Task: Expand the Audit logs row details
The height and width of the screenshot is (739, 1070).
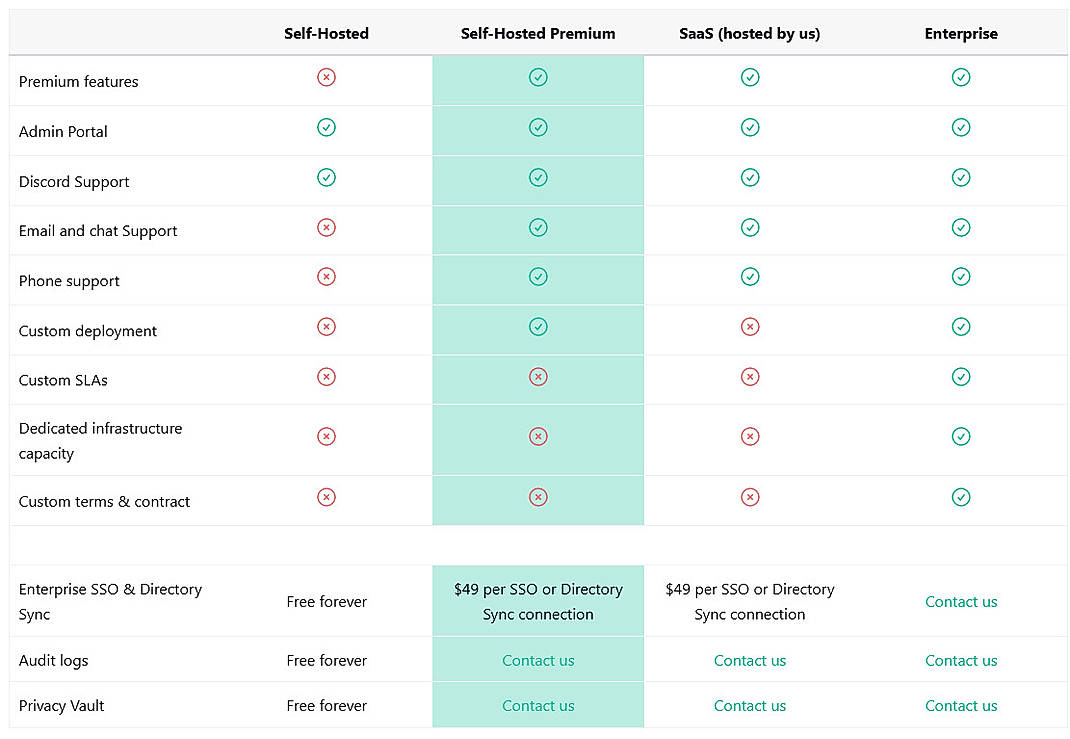Action: [x=54, y=660]
